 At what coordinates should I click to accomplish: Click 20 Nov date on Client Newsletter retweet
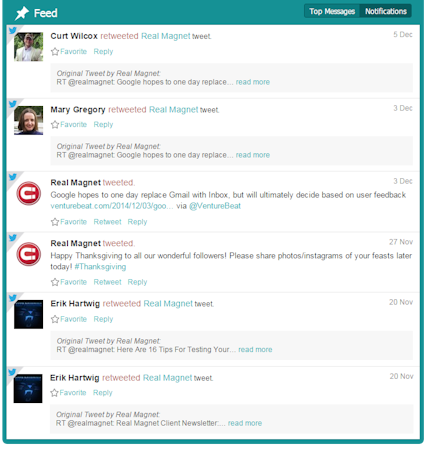402,376
